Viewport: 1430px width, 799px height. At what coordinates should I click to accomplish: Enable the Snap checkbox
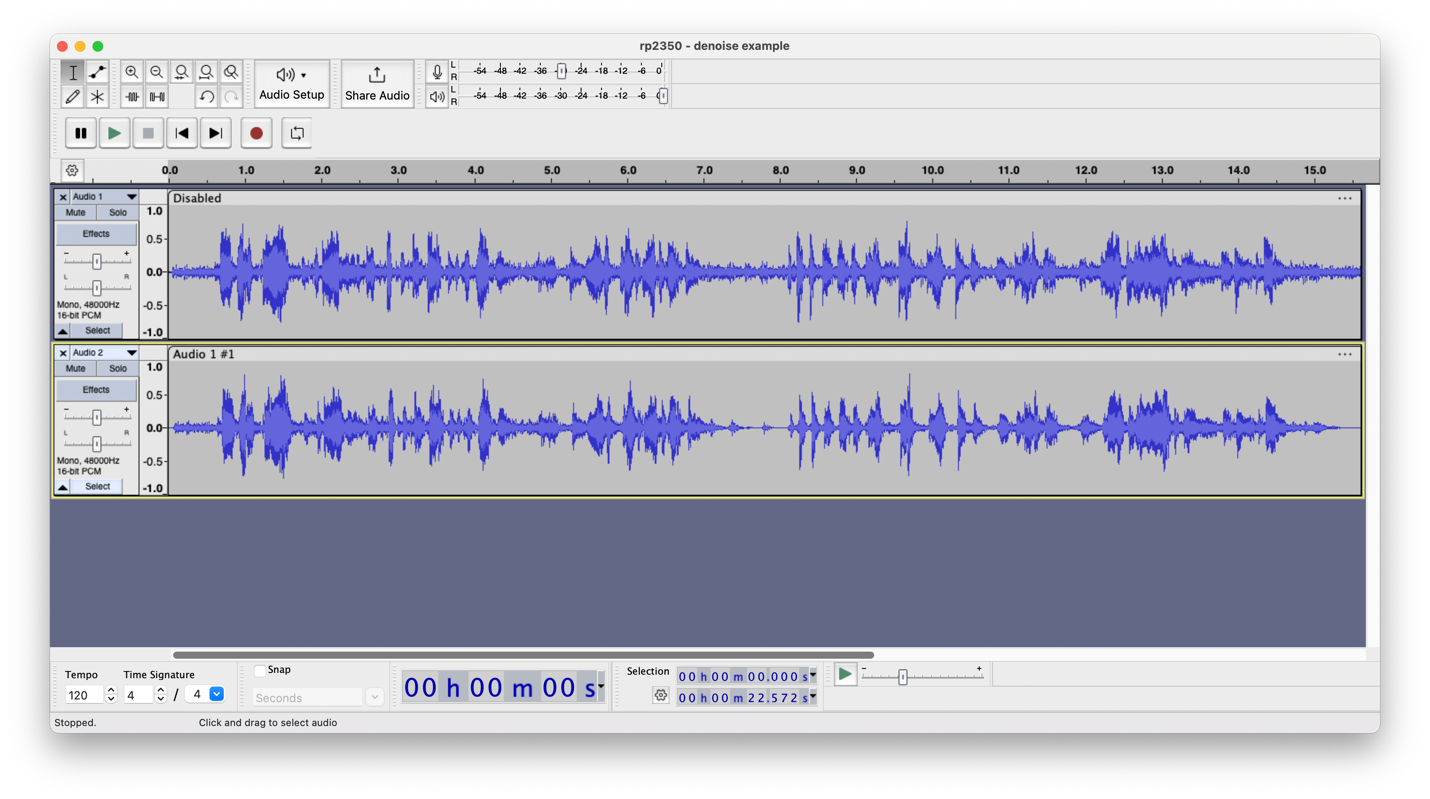pos(258,669)
